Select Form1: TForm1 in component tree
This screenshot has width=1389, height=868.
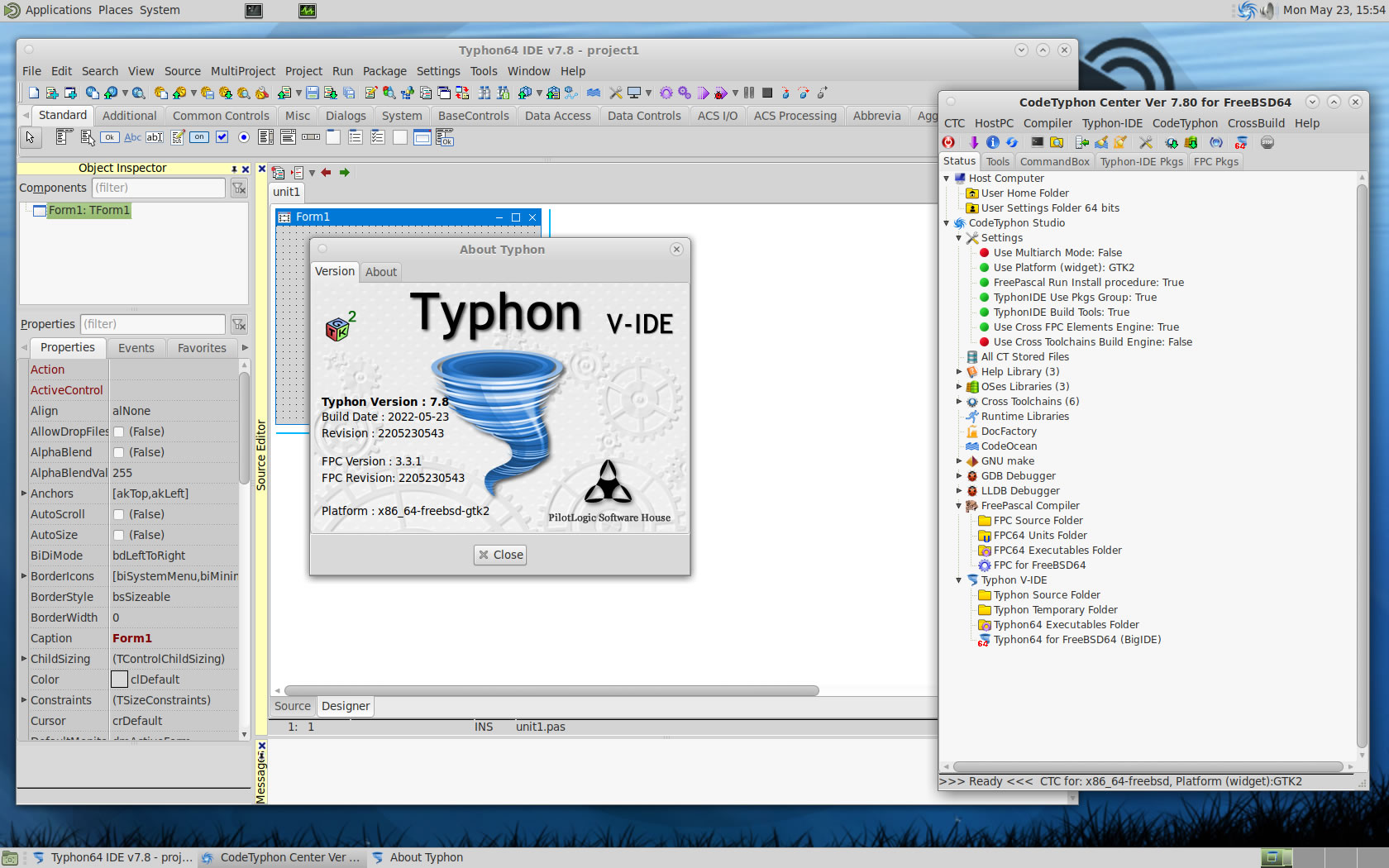click(x=88, y=211)
